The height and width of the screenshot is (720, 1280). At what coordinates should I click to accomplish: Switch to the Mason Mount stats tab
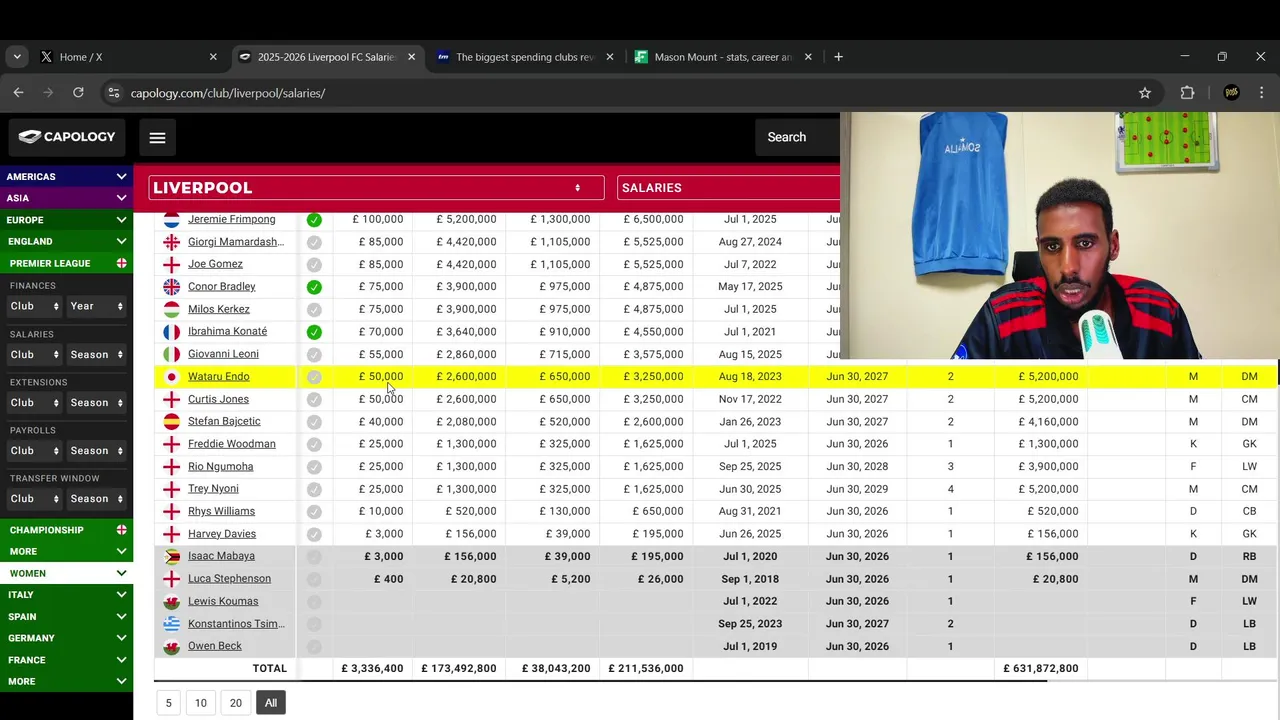pos(723,57)
